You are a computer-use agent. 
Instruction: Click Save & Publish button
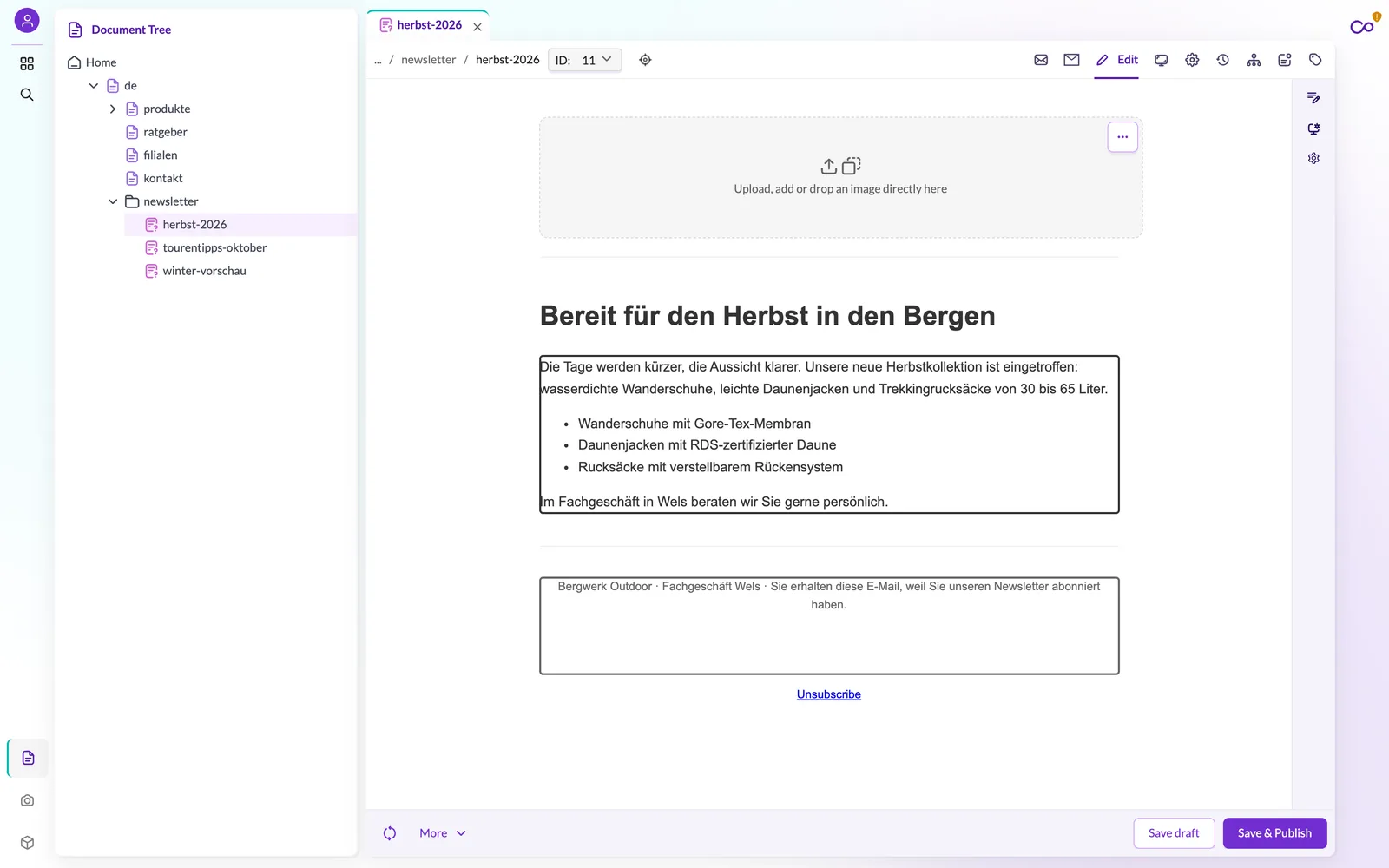[x=1274, y=833]
